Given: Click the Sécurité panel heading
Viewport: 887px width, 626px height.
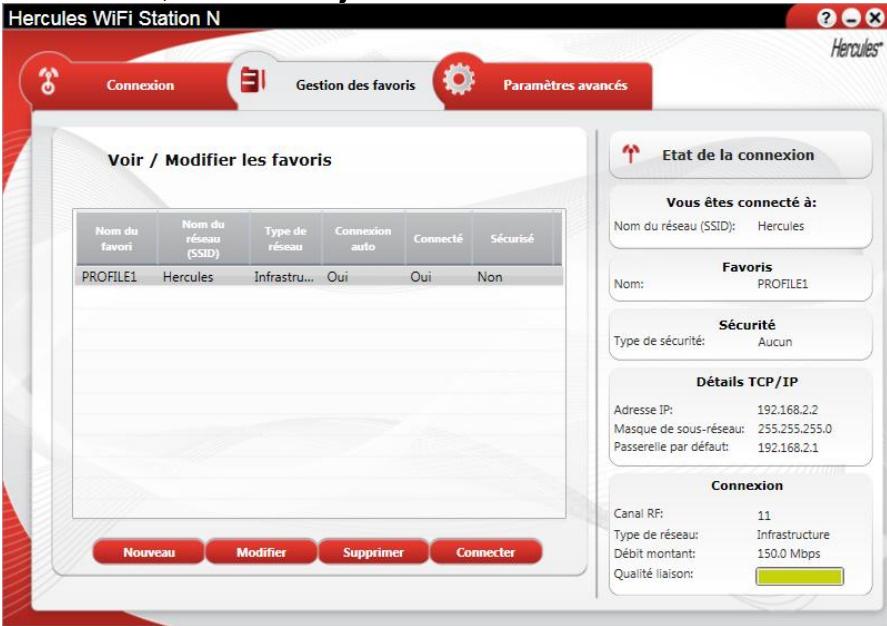Looking at the screenshot, I should 747,325.
